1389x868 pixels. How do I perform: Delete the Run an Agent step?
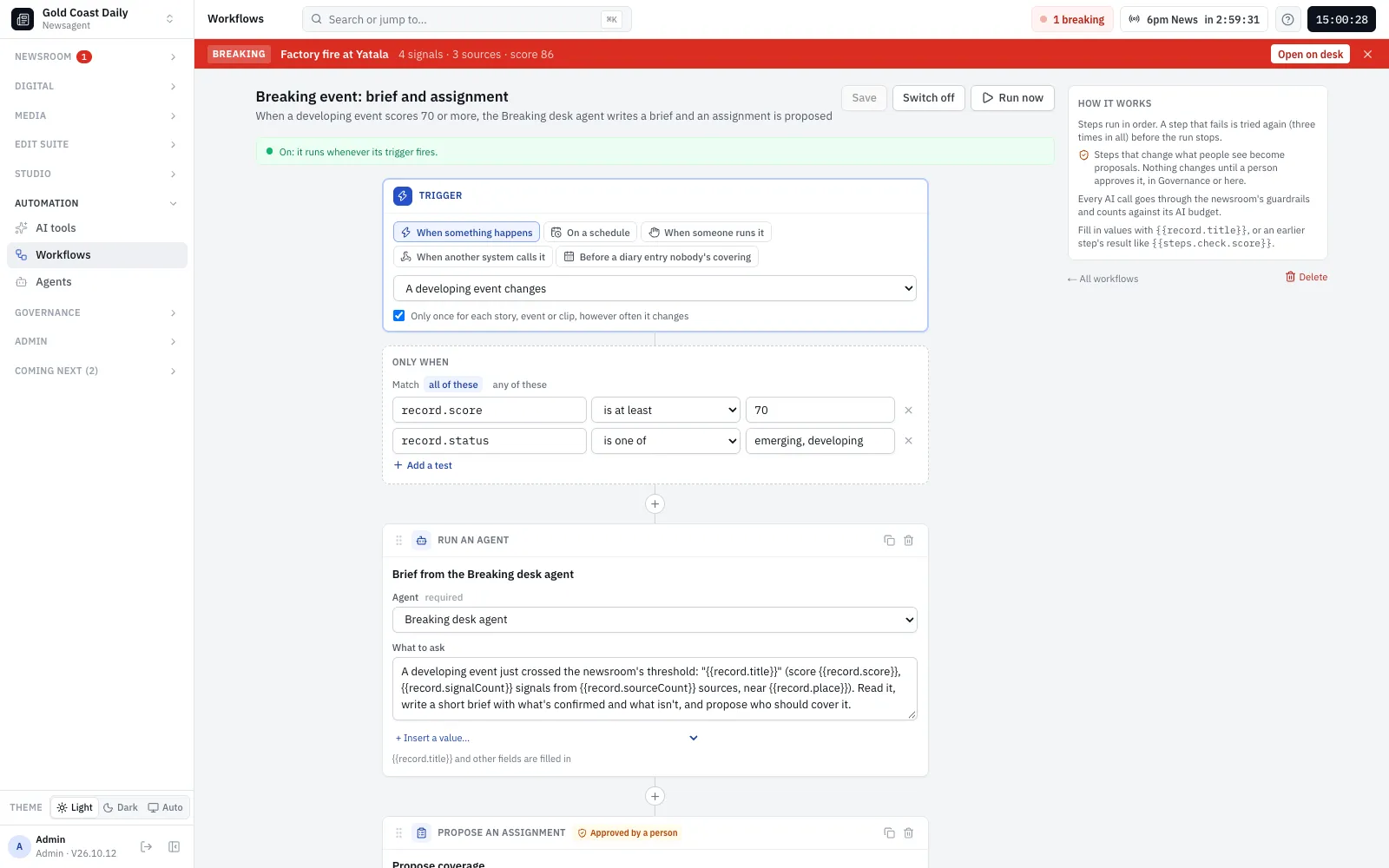[909, 540]
